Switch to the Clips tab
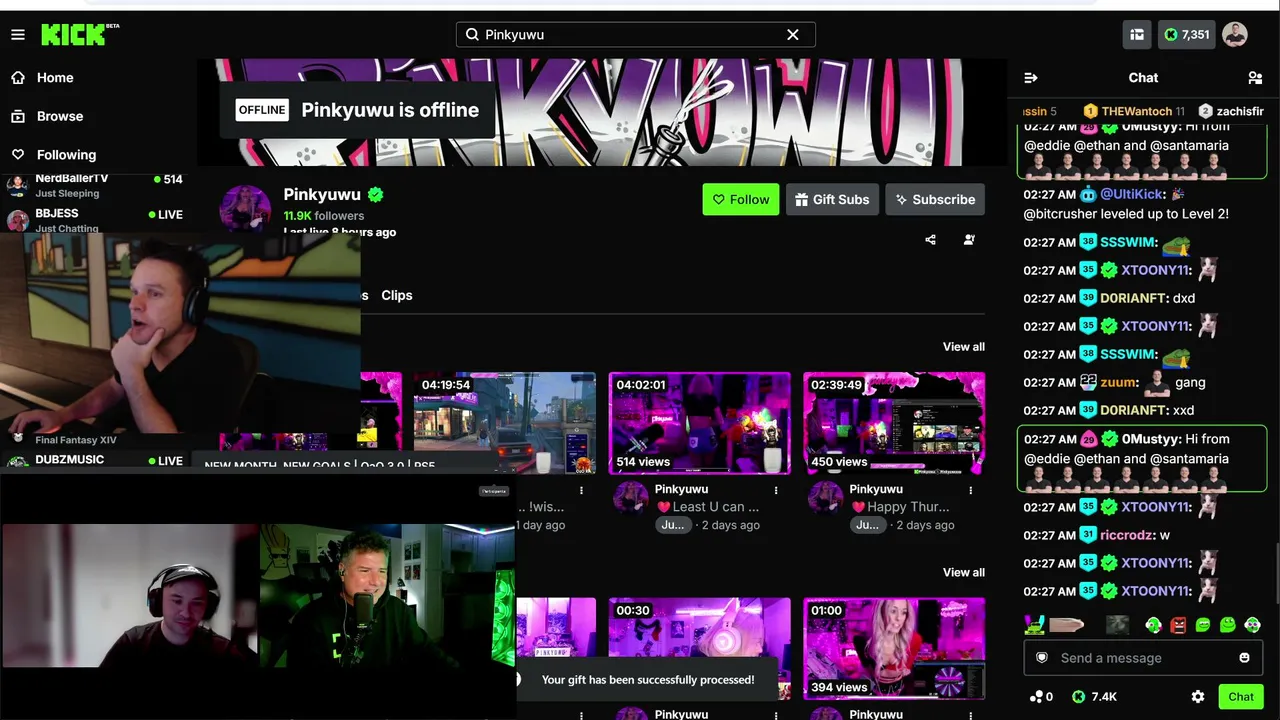 pos(397,296)
